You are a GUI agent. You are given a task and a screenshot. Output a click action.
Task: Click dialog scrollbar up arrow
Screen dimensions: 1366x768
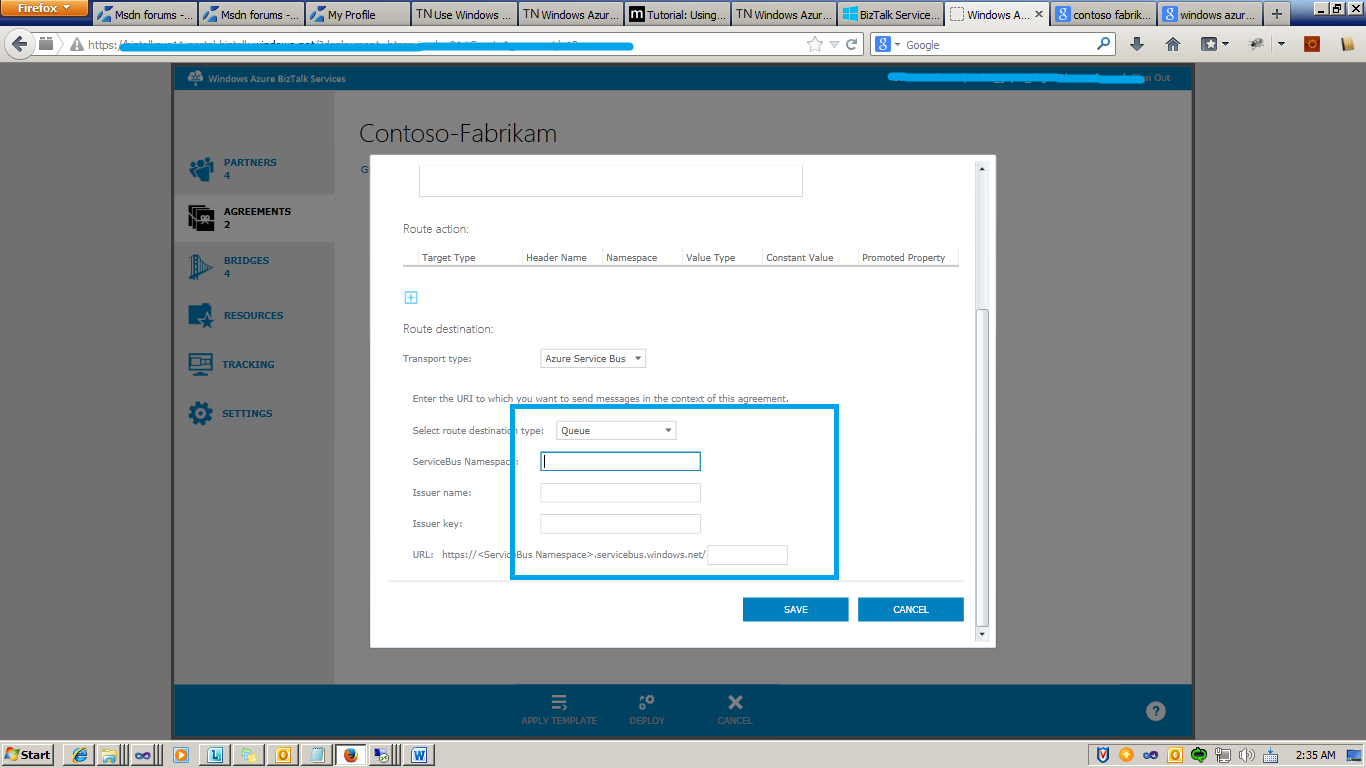(982, 169)
